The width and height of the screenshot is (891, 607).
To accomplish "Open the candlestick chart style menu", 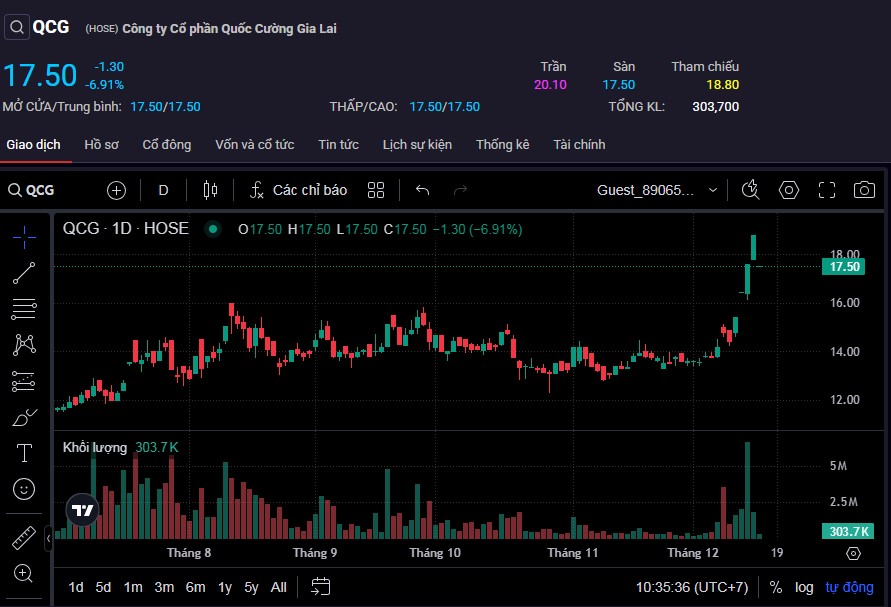I will point(210,190).
